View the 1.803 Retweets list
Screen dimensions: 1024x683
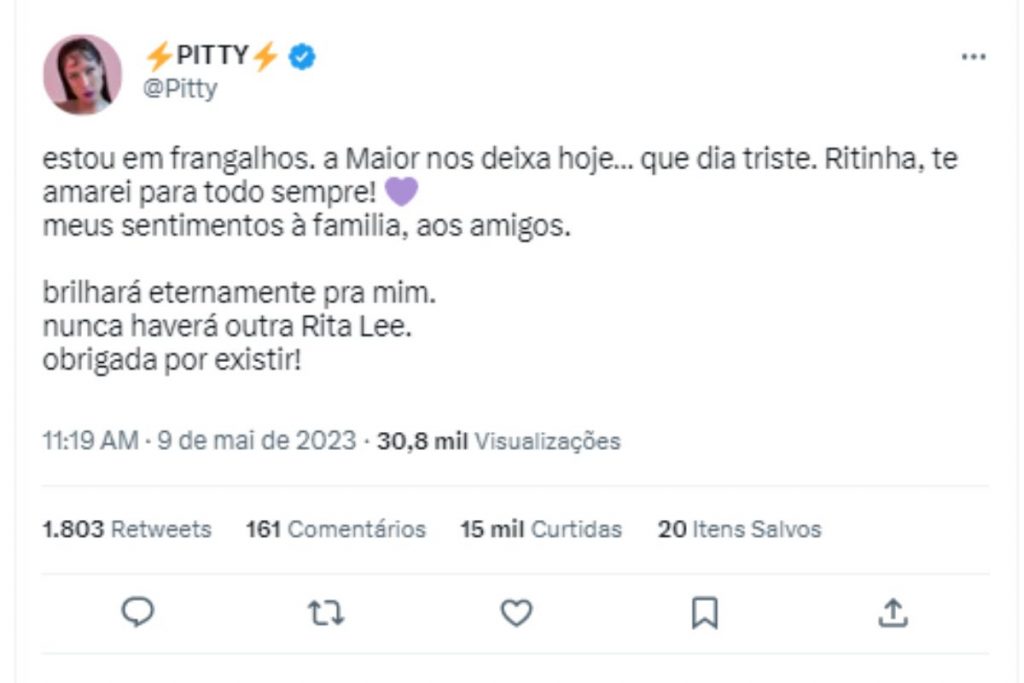coord(126,530)
